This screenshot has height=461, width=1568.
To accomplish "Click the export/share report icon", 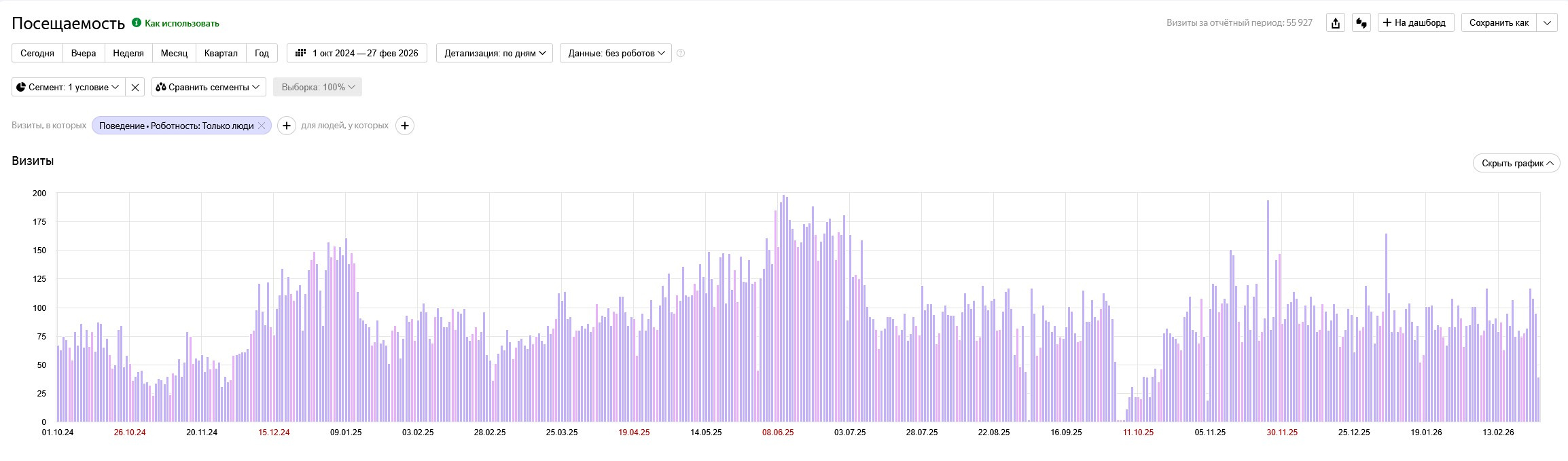I will (1336, 23).
